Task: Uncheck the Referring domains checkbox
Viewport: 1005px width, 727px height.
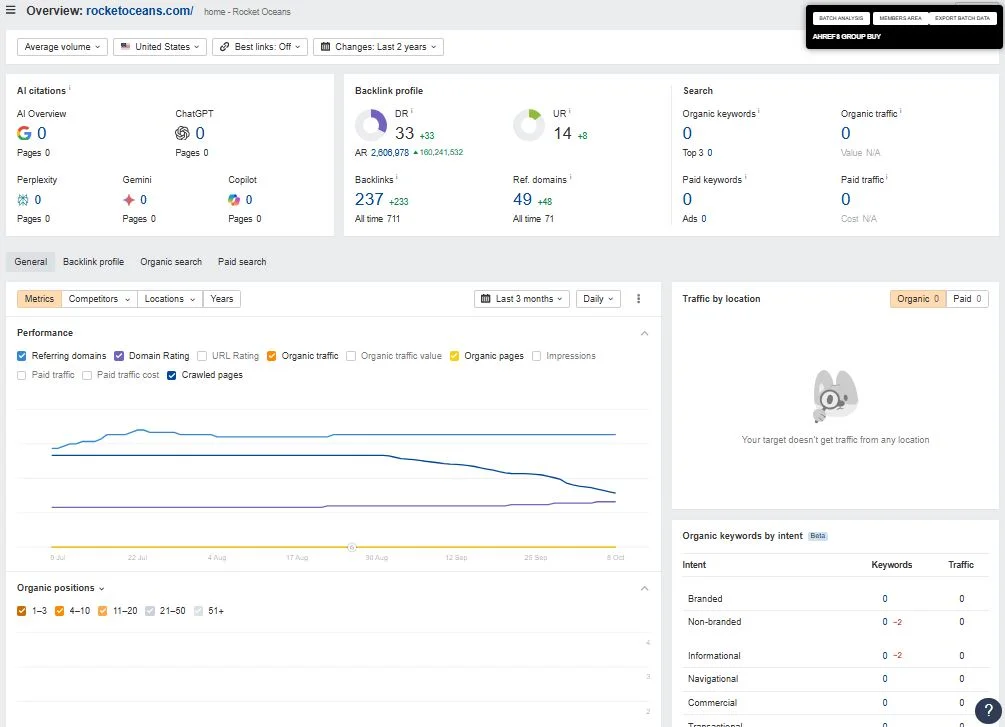Action: pyautogui.click(x=22, y=356)
